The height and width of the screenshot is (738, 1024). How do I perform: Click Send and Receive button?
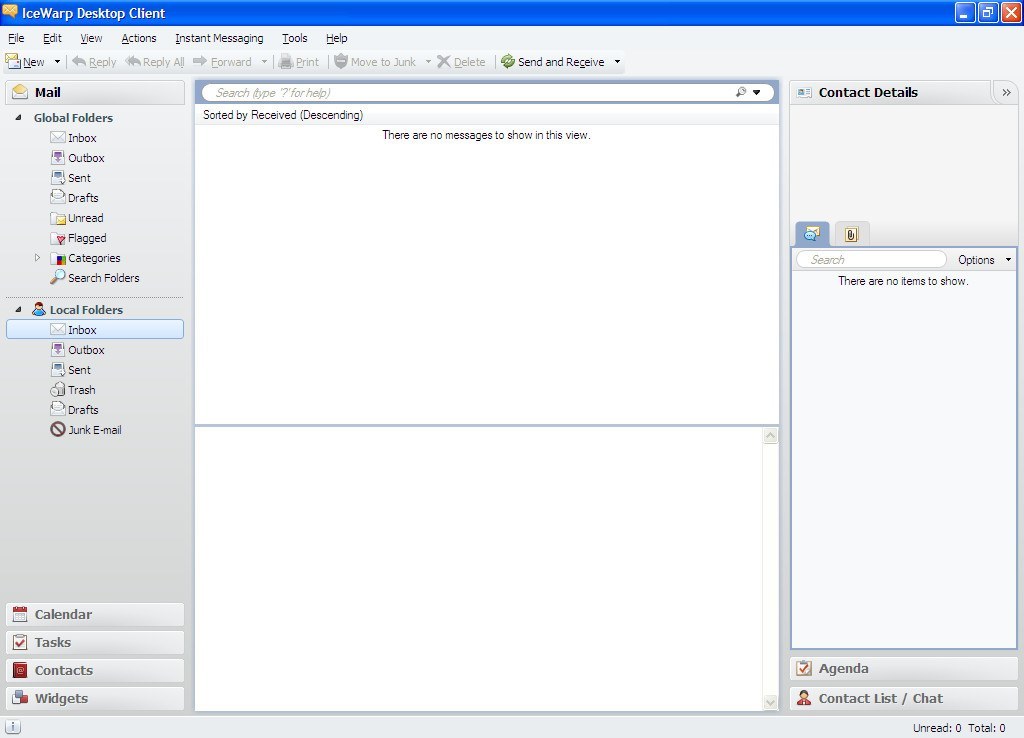pos(552,62)
